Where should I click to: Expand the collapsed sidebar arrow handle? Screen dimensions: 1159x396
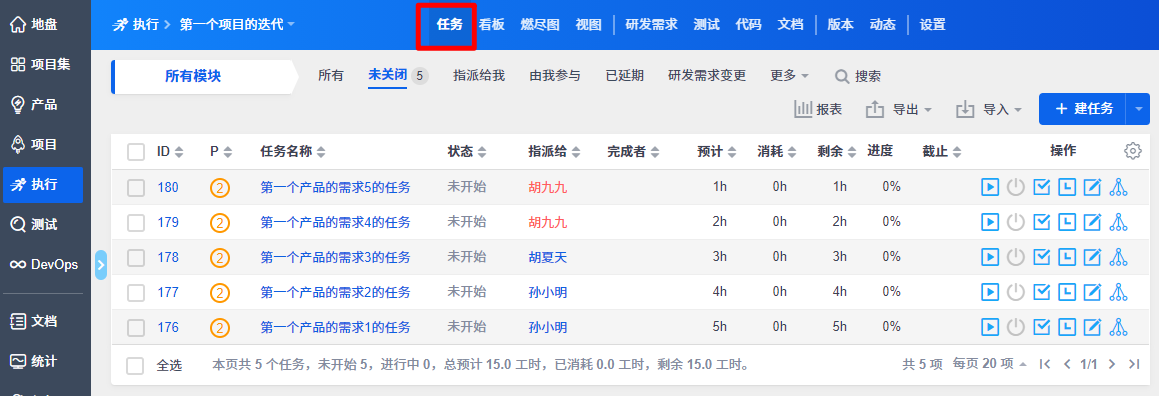101,264
